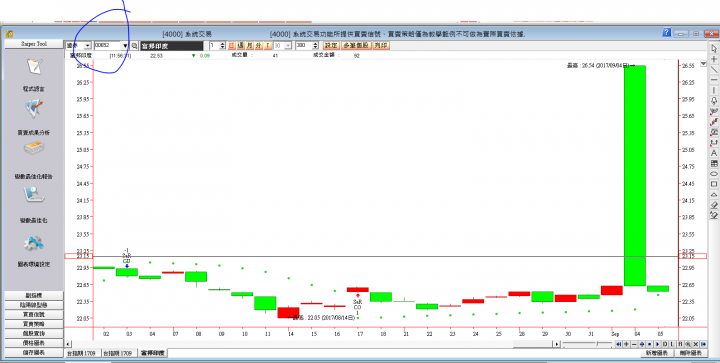
Task: Switch to the minute 分 period button
Action: click(258, 45)
